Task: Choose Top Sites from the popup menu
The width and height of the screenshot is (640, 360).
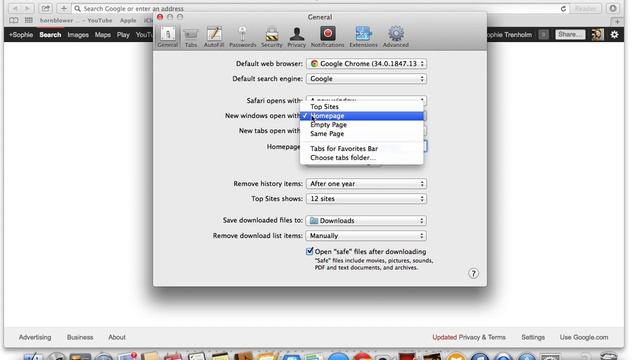Action: coord(362,107)
